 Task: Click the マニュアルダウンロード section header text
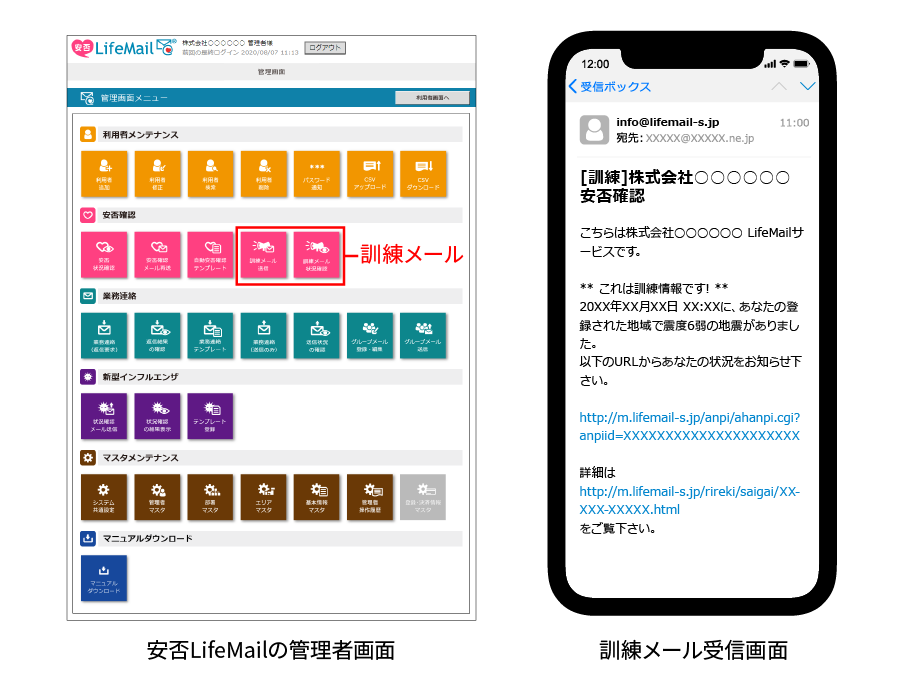pyautogui.click(x=148, y=539)
